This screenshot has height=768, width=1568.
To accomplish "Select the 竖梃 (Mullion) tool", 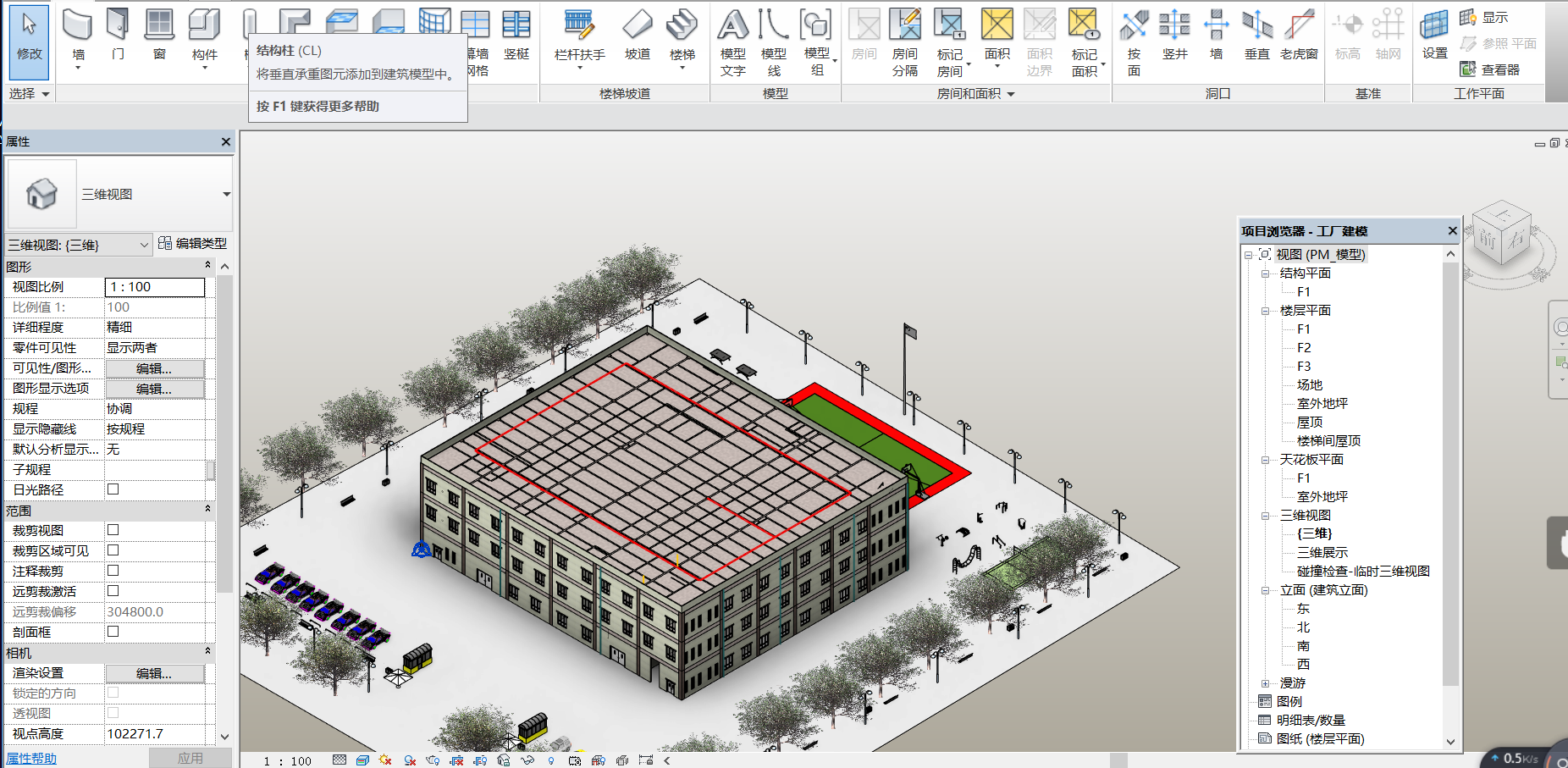I will point(516,36).
